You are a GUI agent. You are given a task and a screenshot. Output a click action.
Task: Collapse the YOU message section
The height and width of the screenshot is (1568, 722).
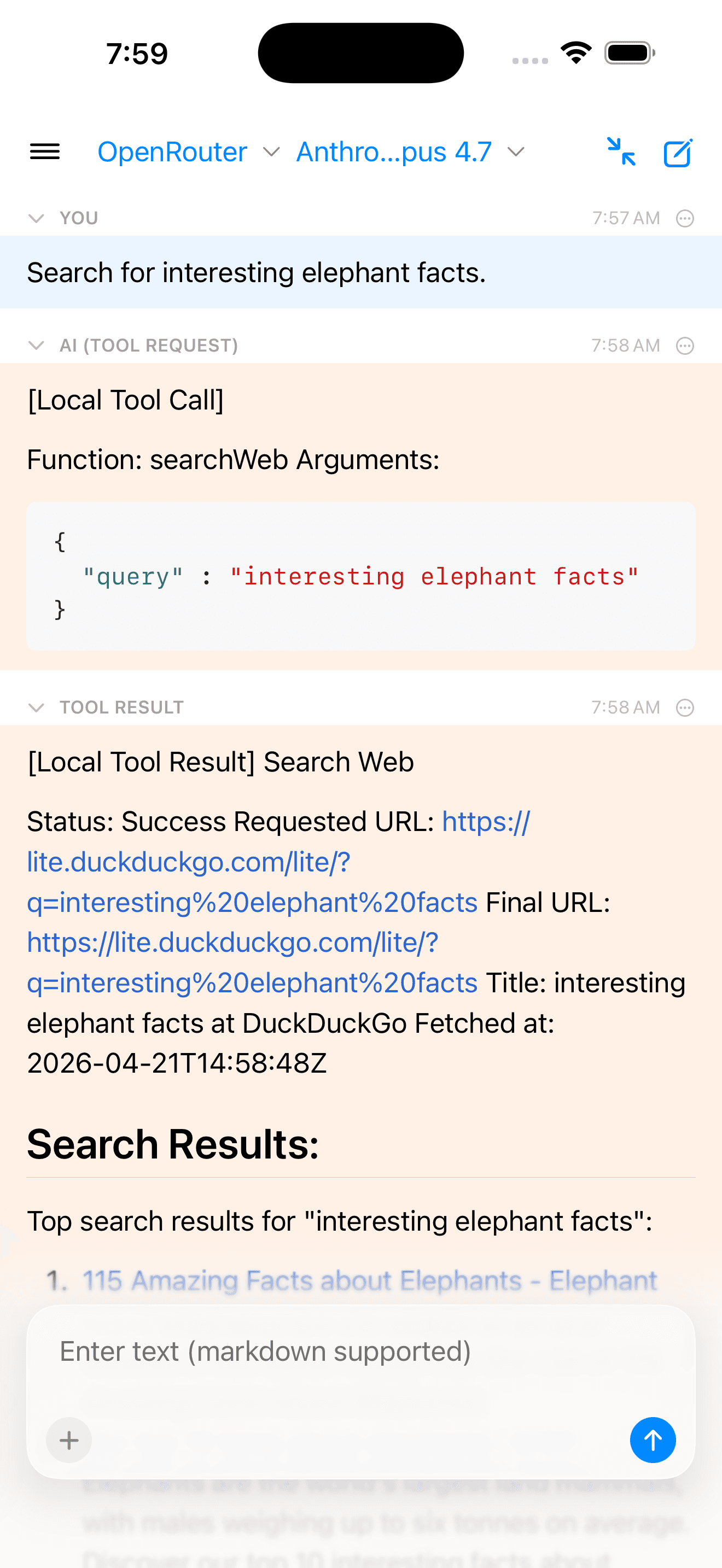coord(36,218)
